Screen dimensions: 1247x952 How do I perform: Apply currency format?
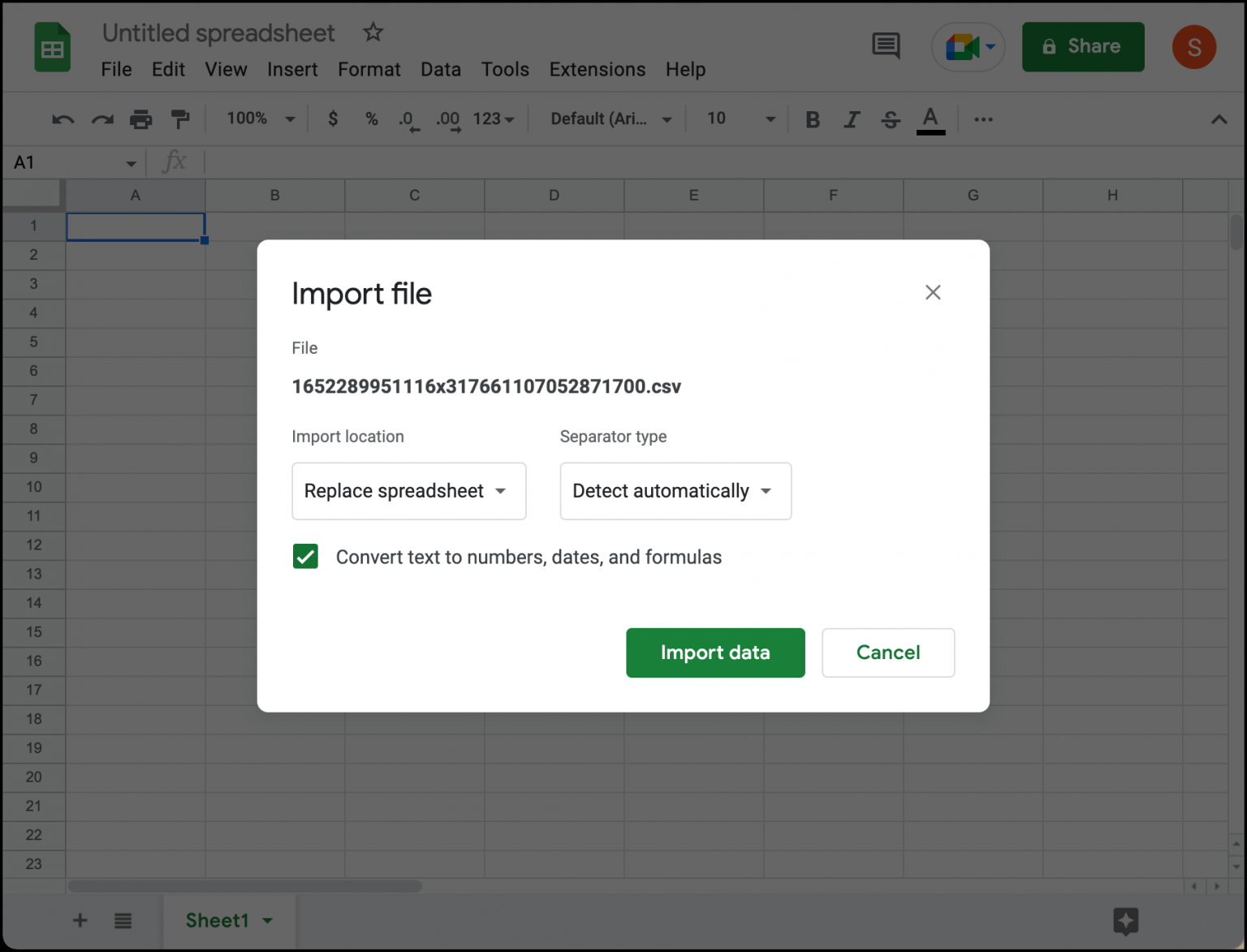(332, 118)
